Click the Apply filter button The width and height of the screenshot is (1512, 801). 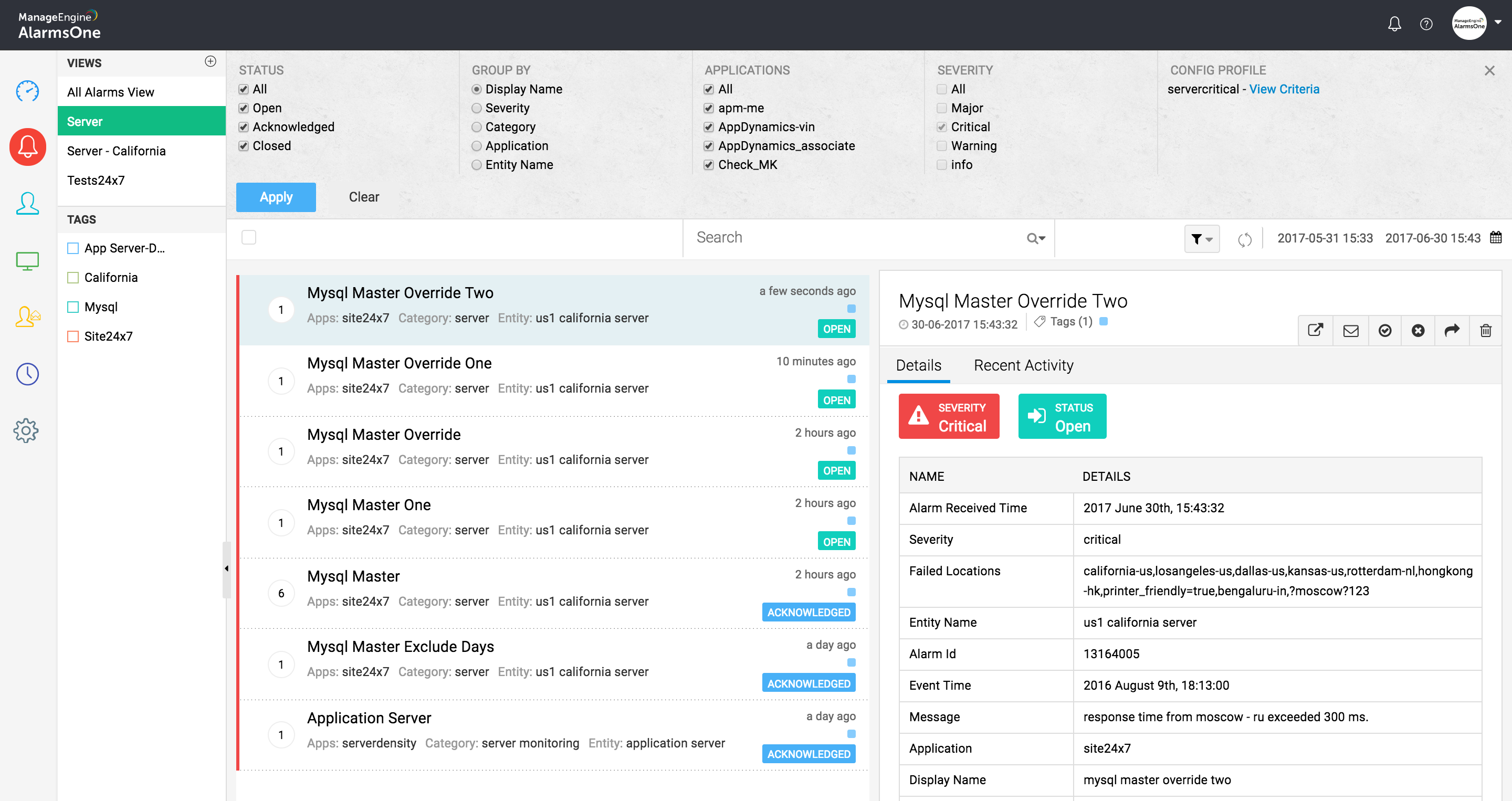click(x=276, y=197)
